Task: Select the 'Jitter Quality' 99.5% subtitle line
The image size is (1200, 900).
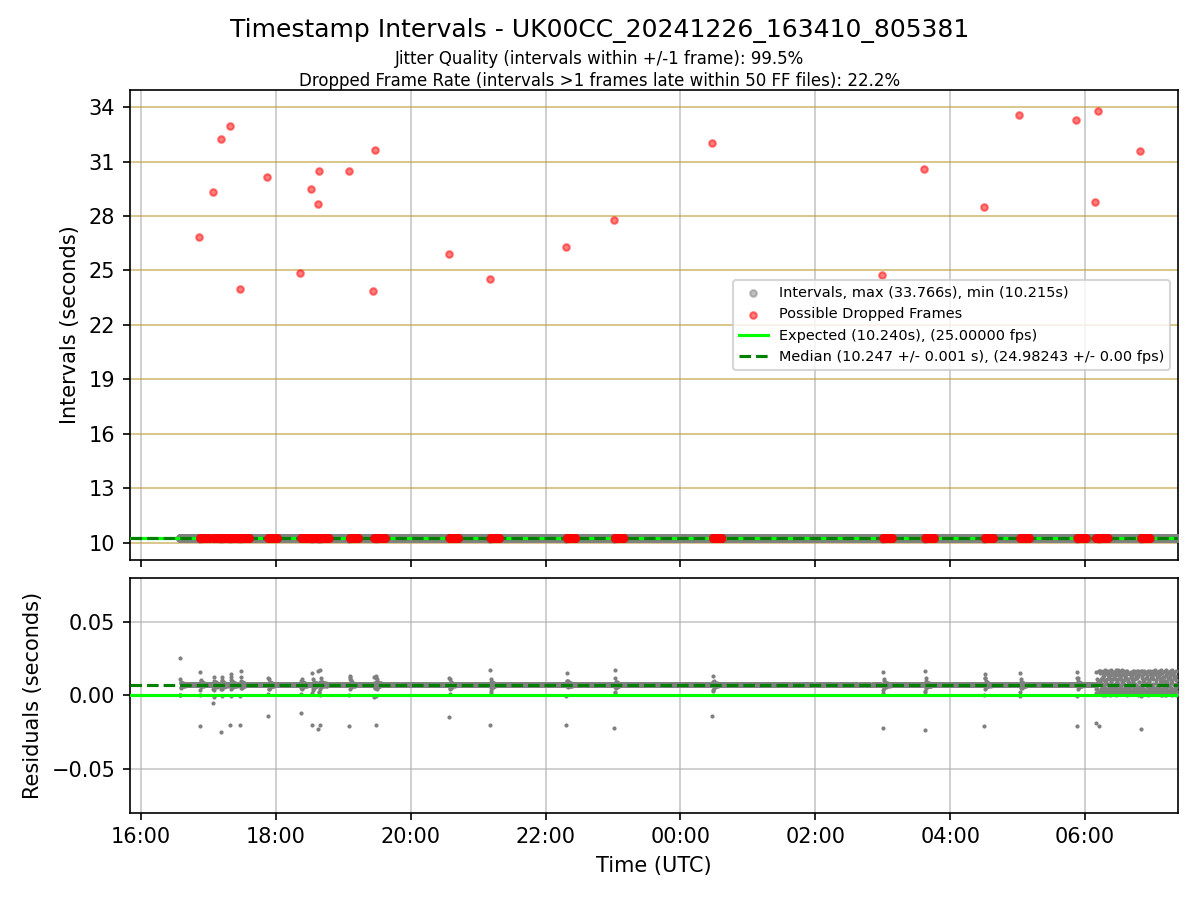Action: pos(599,58)
